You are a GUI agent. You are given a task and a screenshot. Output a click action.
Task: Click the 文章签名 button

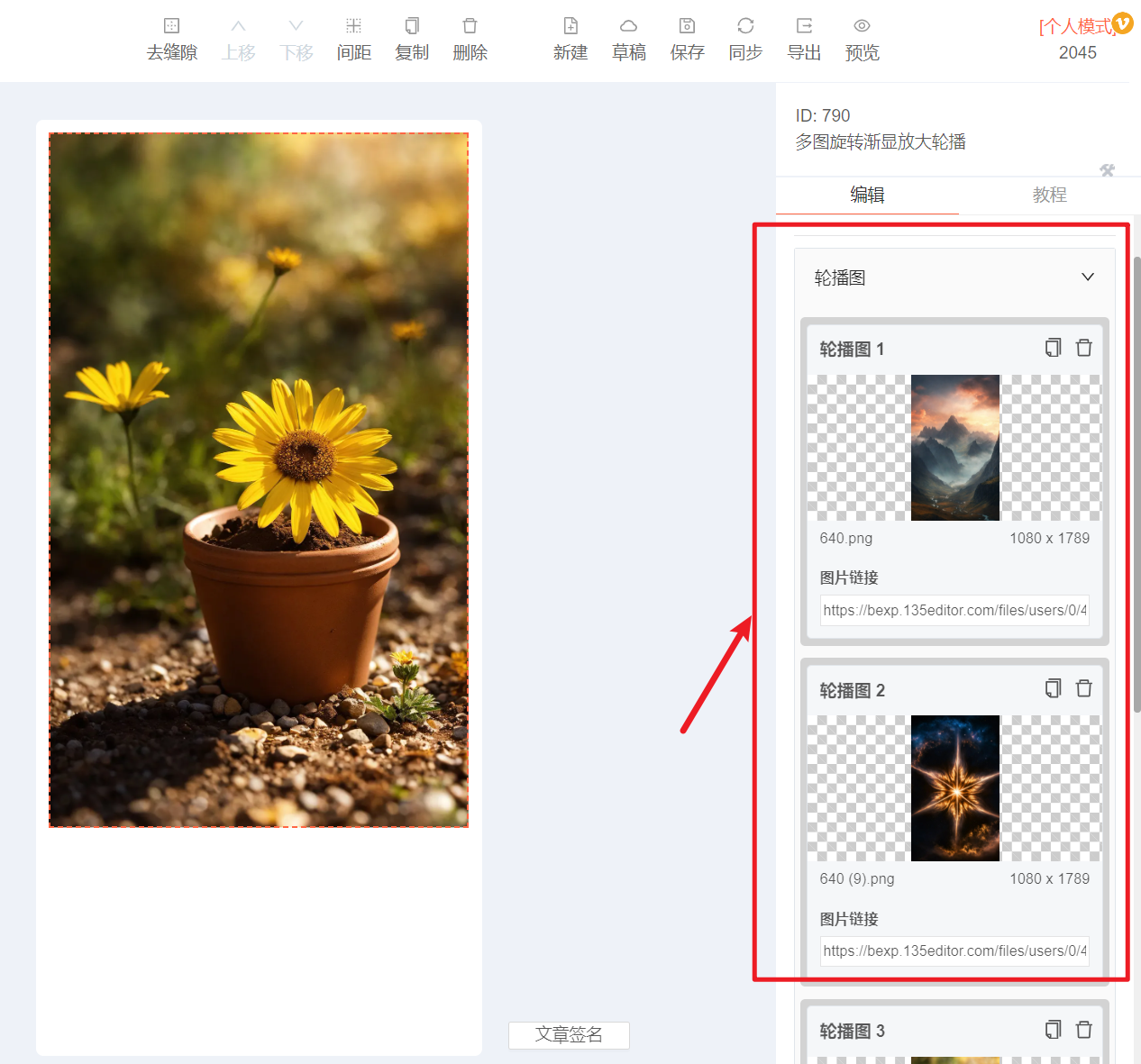(x=569, y=1034)
